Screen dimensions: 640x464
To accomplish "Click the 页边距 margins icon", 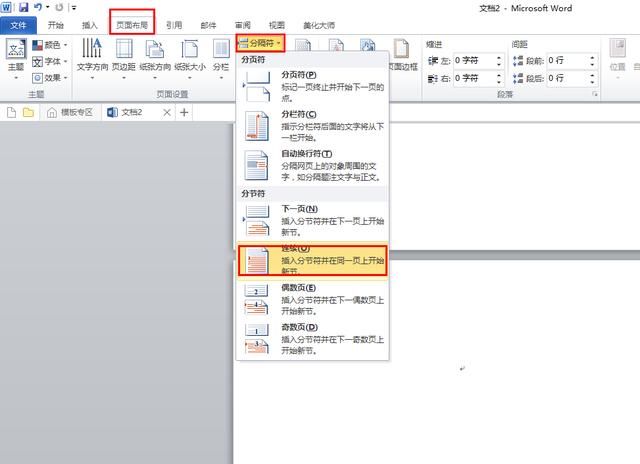I will click(124, 48).
